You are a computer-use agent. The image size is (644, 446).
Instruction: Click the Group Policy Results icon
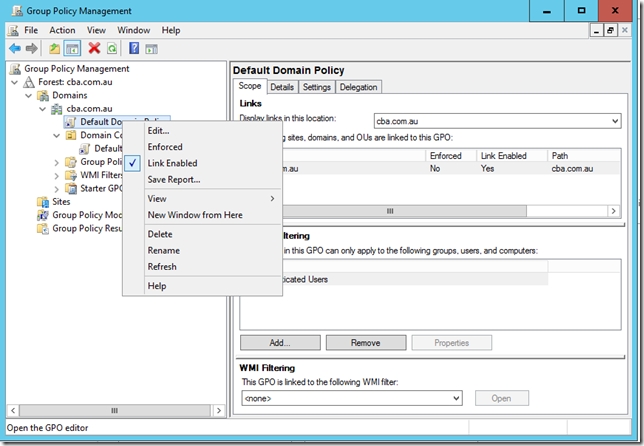(x=43, y=228)
